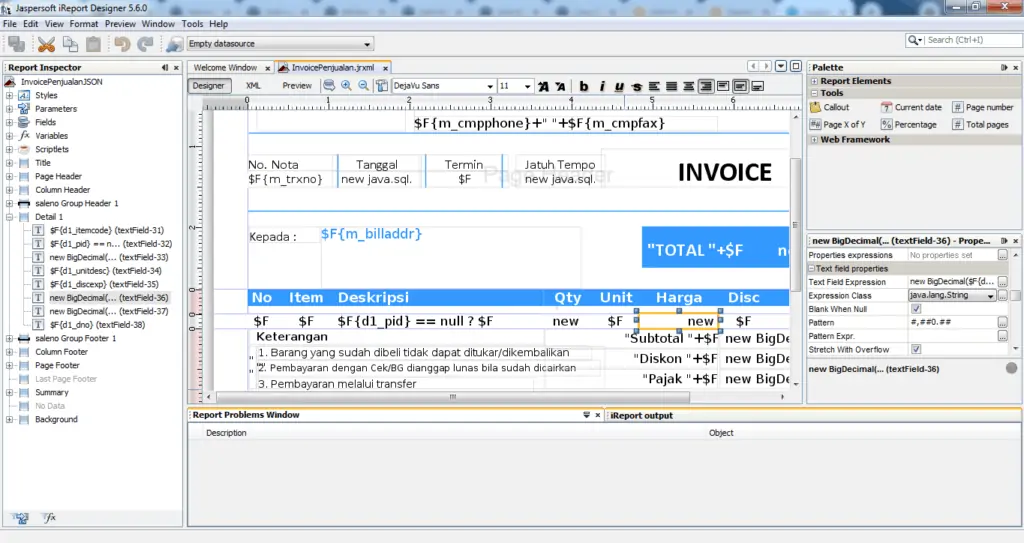Click the Cut scissors icon in toolbar
The width and height of the screenshot is (1024, 543).
46,44
